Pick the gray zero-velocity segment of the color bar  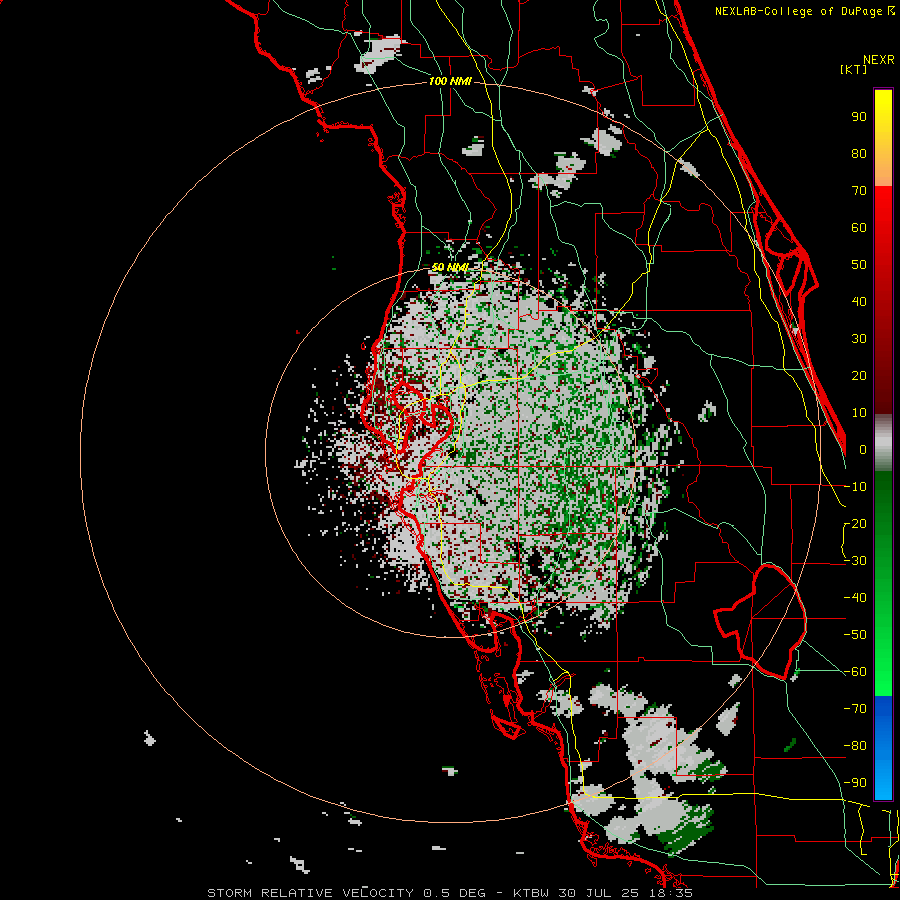(883, 443)
